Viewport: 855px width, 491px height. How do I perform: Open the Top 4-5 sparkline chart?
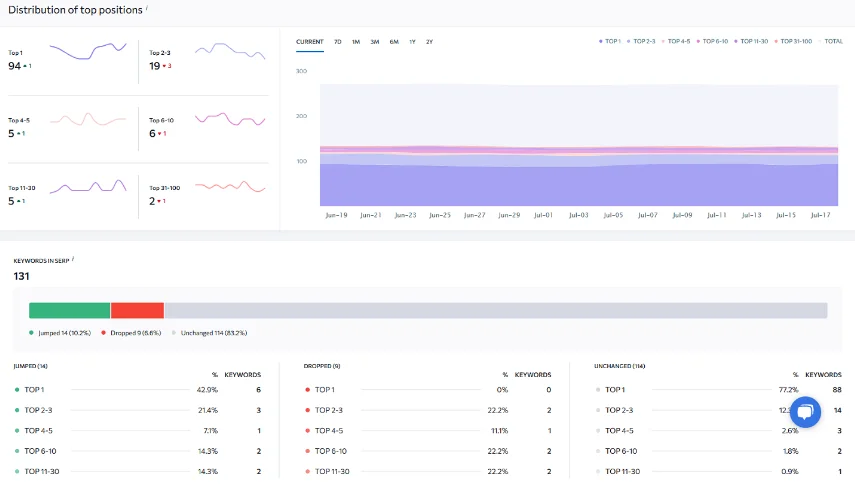[88, 119]
